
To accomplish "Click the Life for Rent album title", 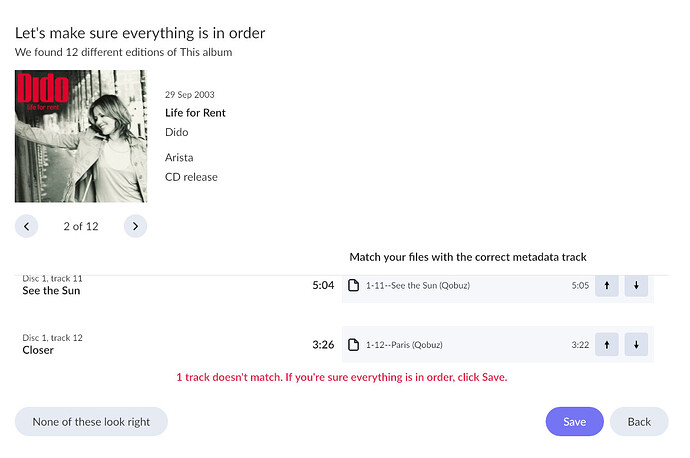I will (195, 113).
